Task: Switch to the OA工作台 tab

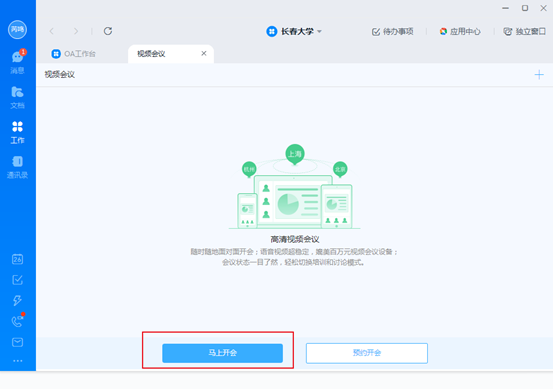Action: click(74, 54)
